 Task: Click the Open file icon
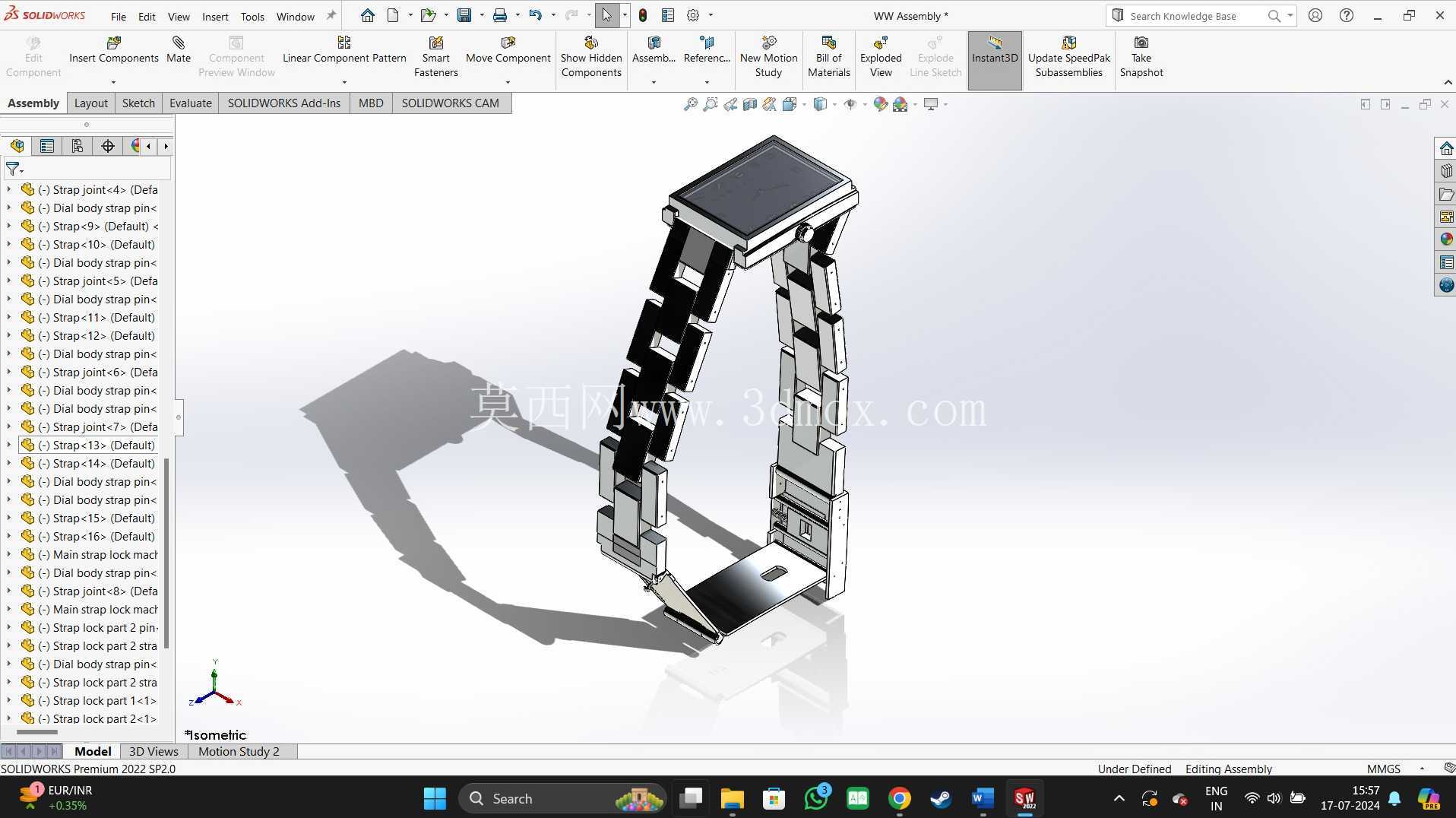(x=429, y=15)
